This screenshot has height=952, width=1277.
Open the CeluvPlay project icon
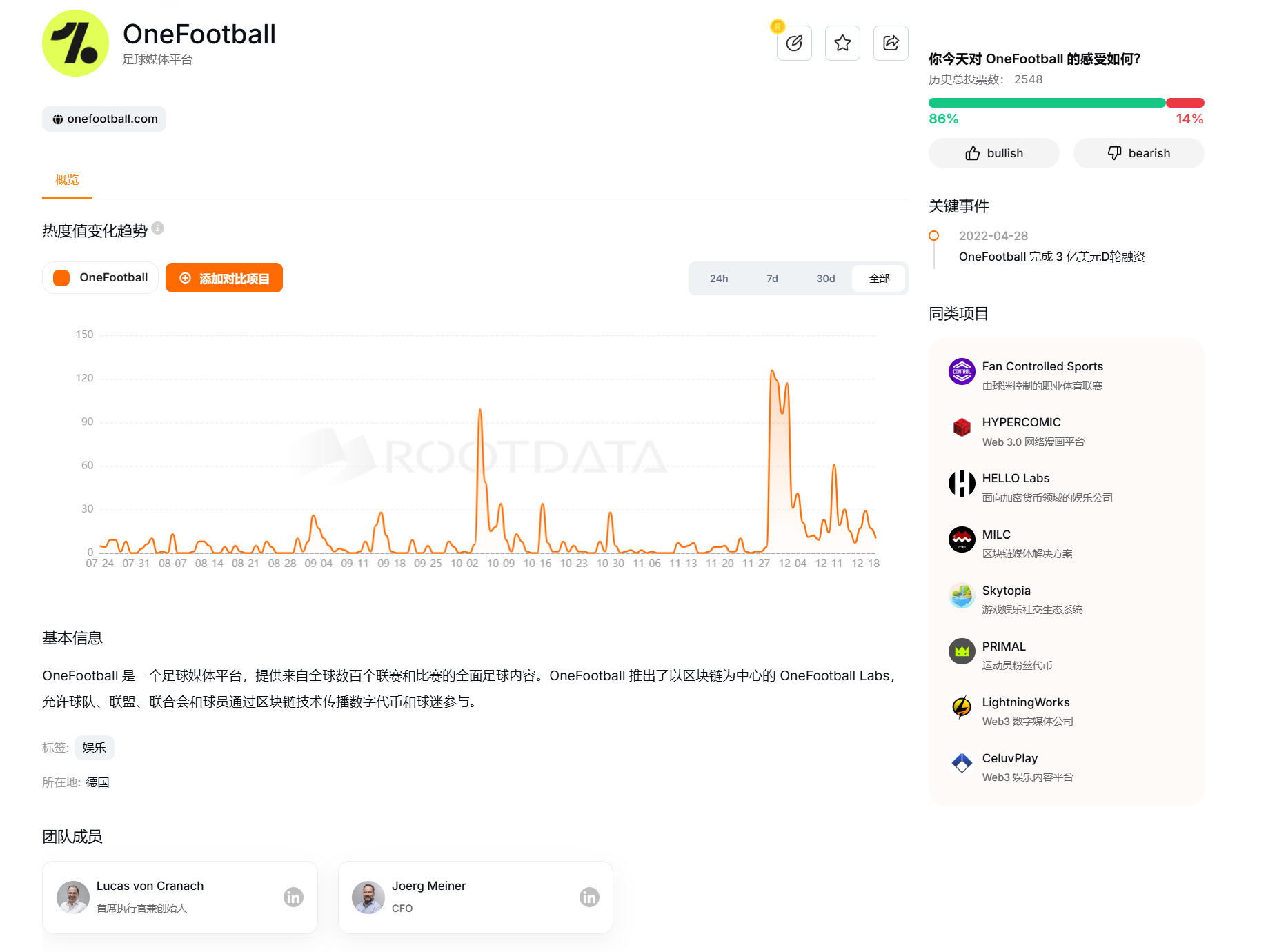962,763
